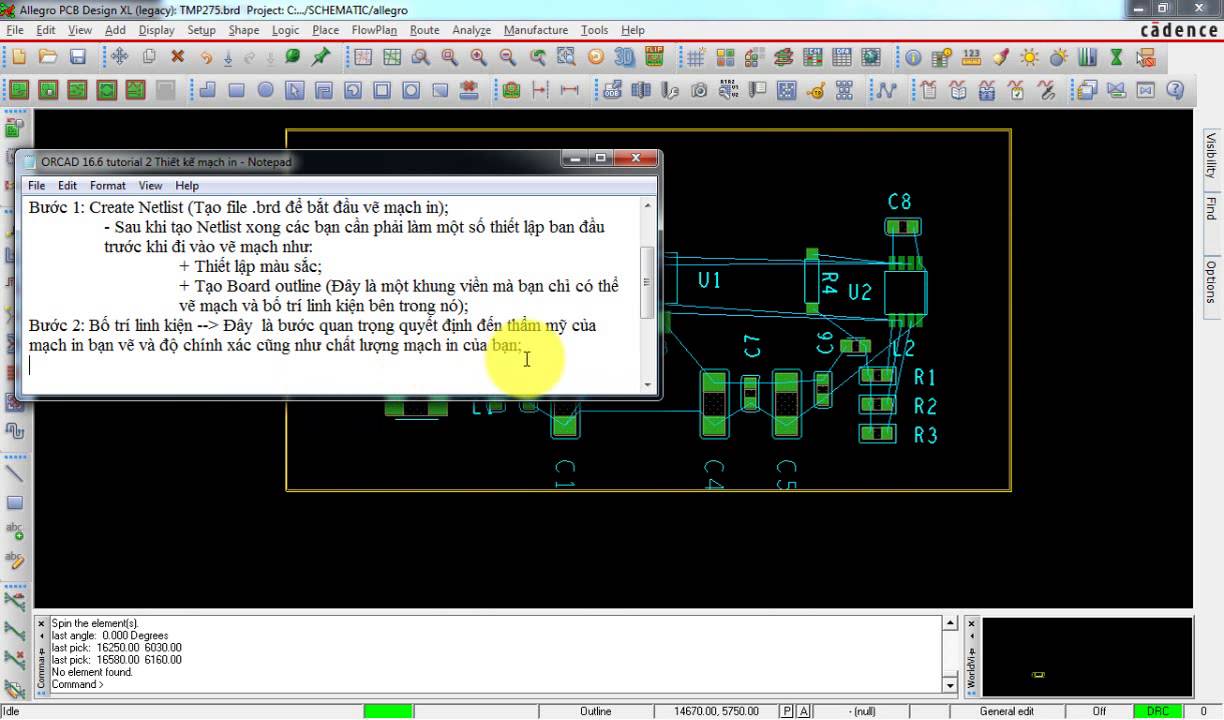Click the green DRC status indicator
The width and height of the screenshot is (1224, 720).
[1157, 711]
